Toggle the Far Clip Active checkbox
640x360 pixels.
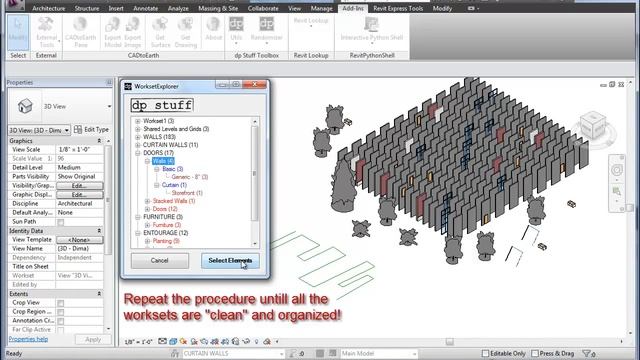60,330
